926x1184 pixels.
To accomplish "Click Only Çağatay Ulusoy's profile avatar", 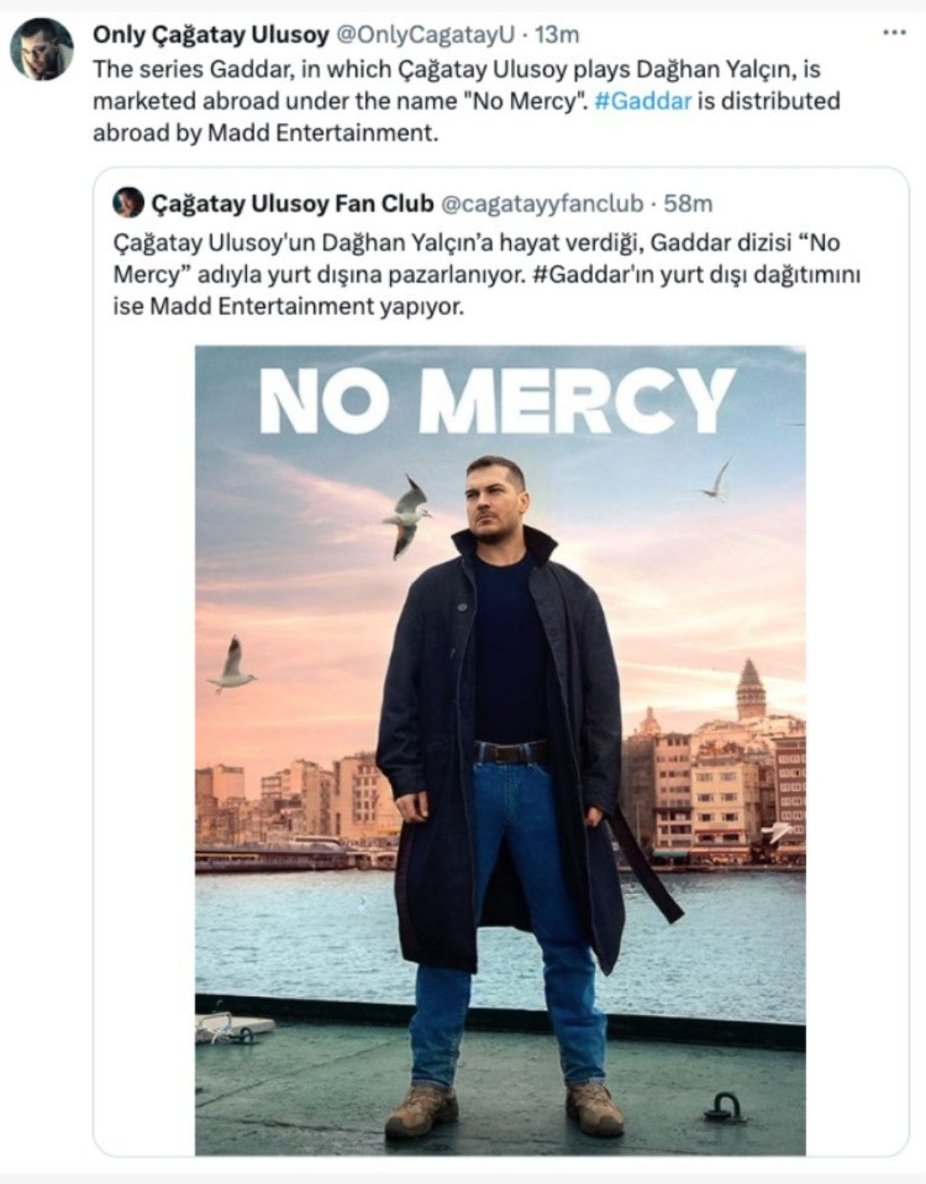I will pyautogui.click(x=42, y=49).
